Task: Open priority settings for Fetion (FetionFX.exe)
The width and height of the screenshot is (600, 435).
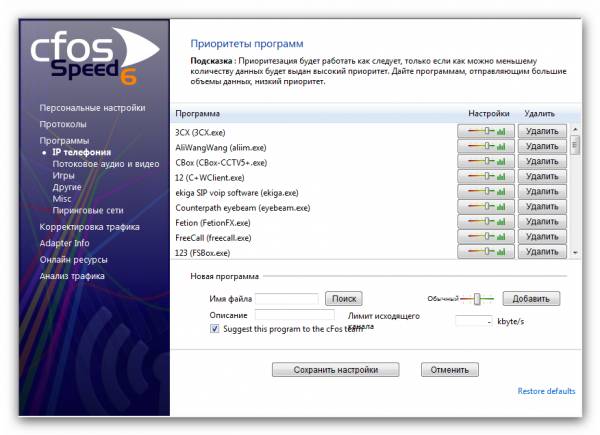Action: (486, 222)
